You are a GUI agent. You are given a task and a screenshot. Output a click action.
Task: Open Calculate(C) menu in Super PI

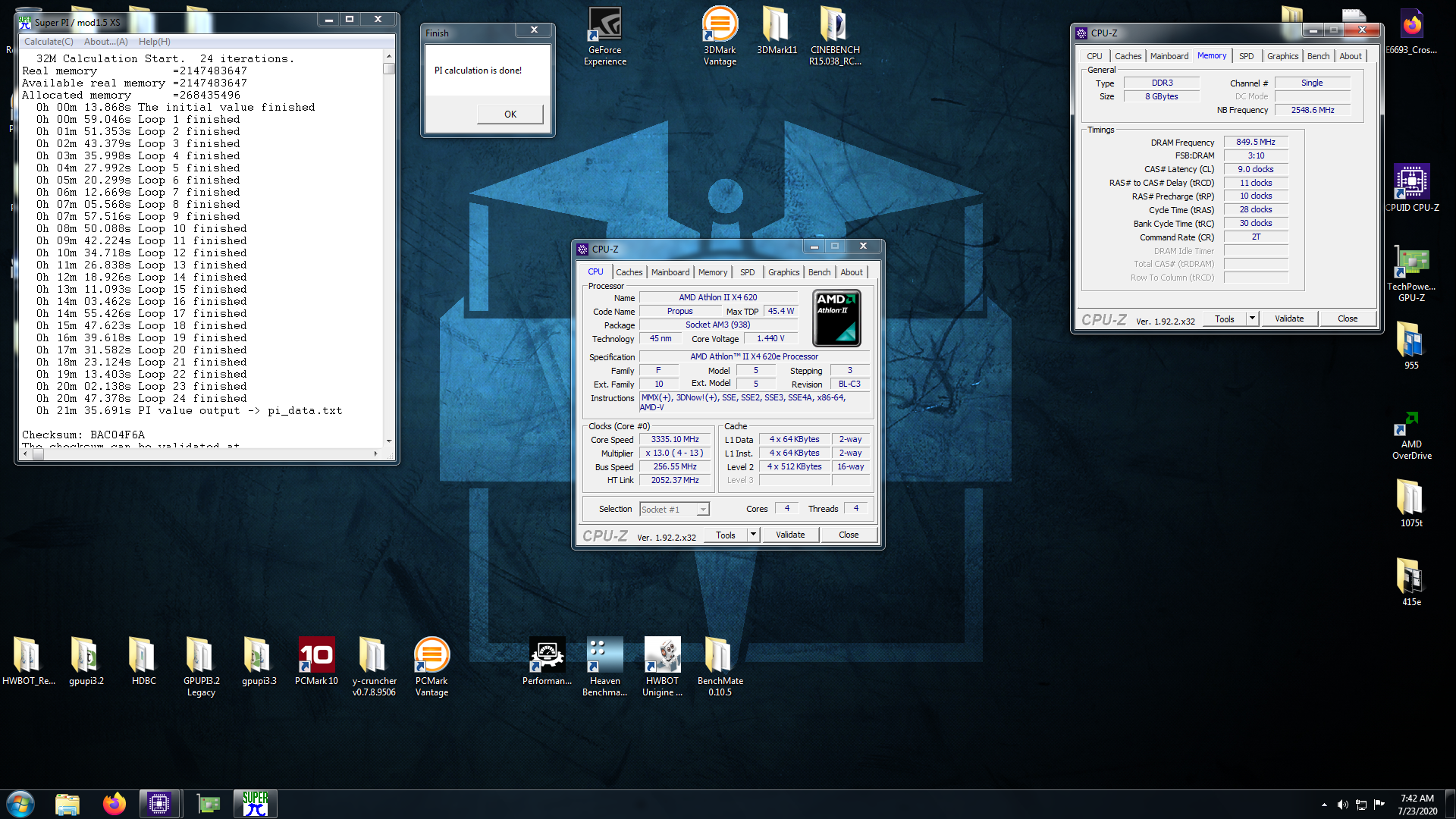point(49,42)
